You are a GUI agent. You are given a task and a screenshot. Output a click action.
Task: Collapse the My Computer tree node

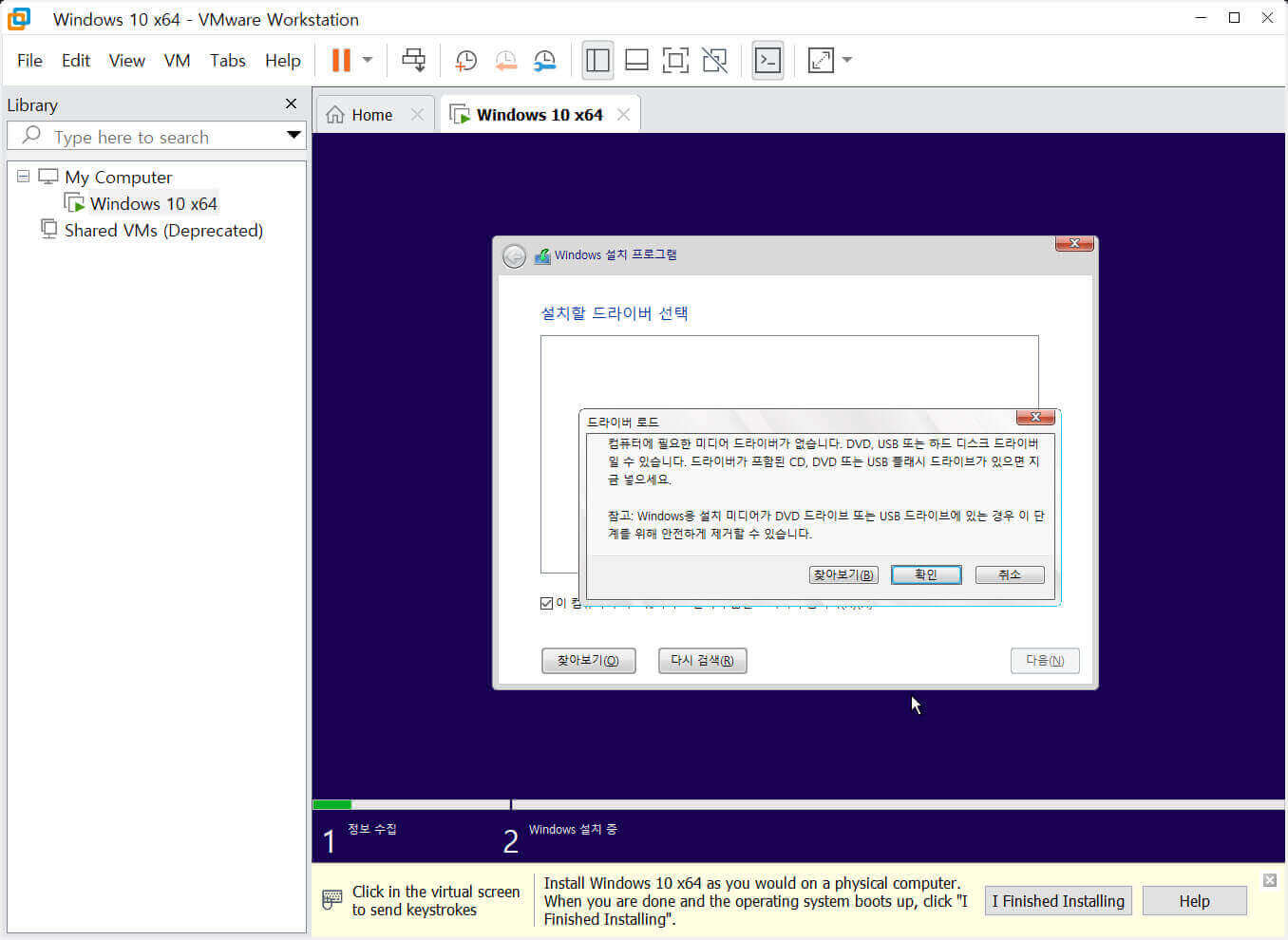click(24, 177)
